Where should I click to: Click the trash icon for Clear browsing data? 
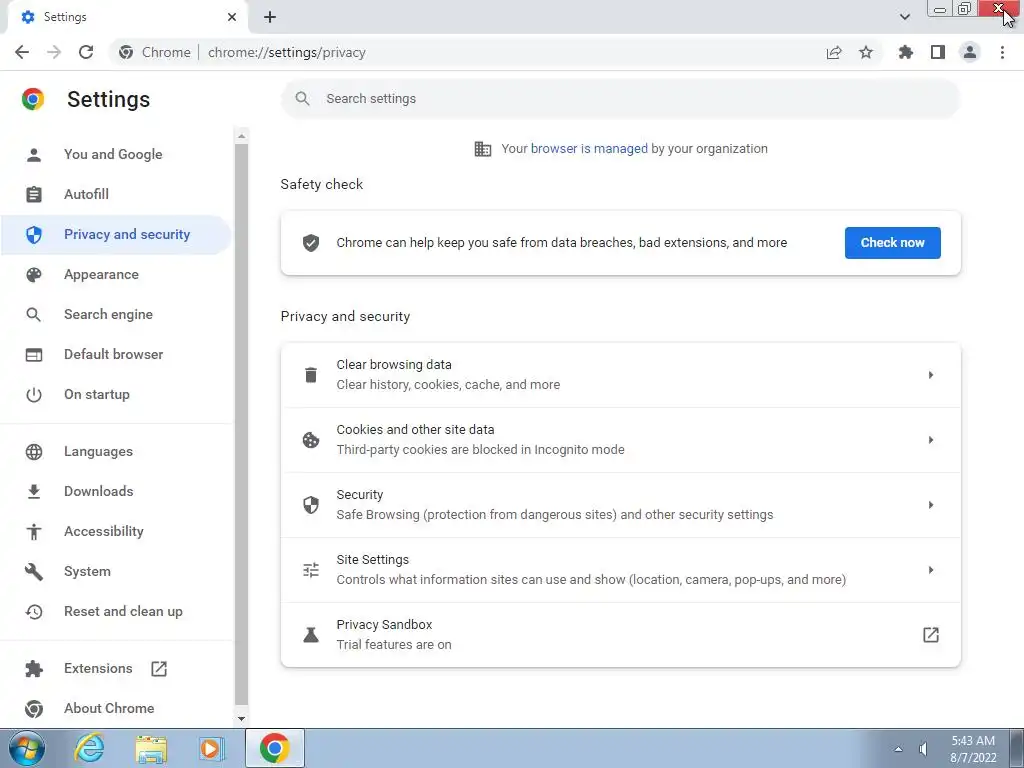click(311, 375)
